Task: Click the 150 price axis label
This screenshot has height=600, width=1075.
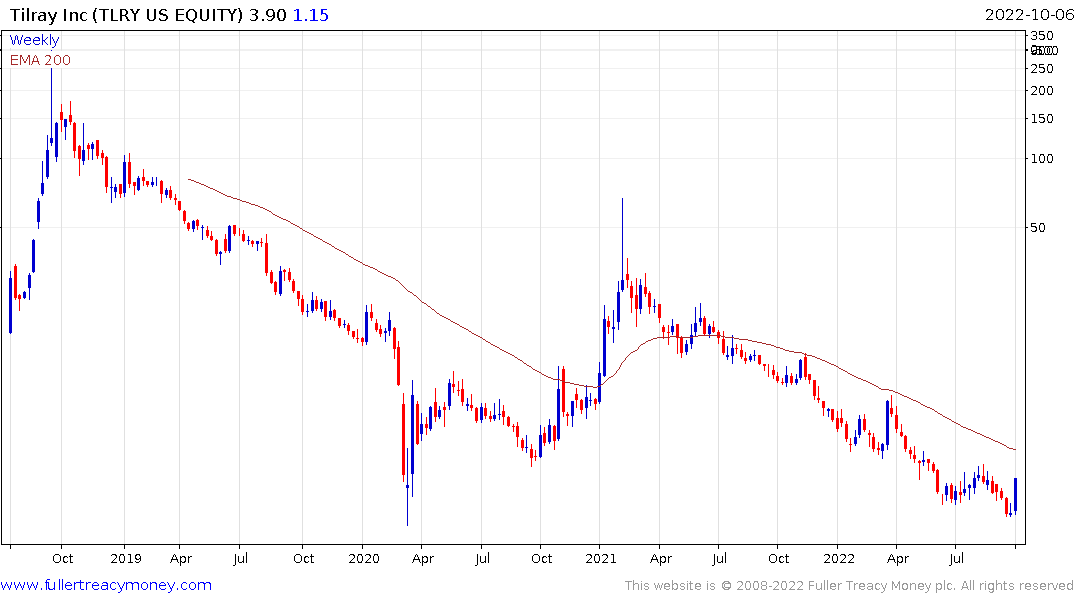Action: tap(1042, 119)
